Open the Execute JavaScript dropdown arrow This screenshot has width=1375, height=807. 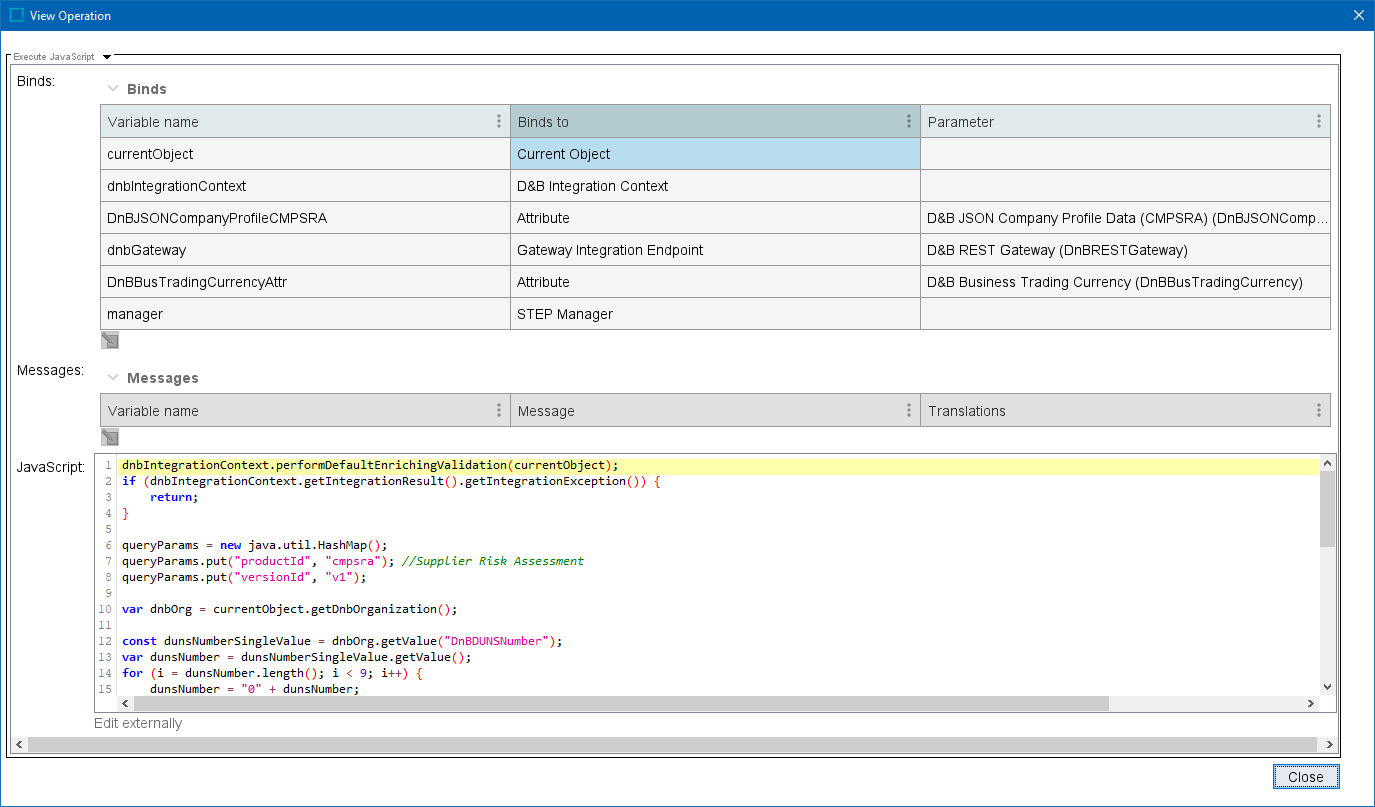click(107, 57)
